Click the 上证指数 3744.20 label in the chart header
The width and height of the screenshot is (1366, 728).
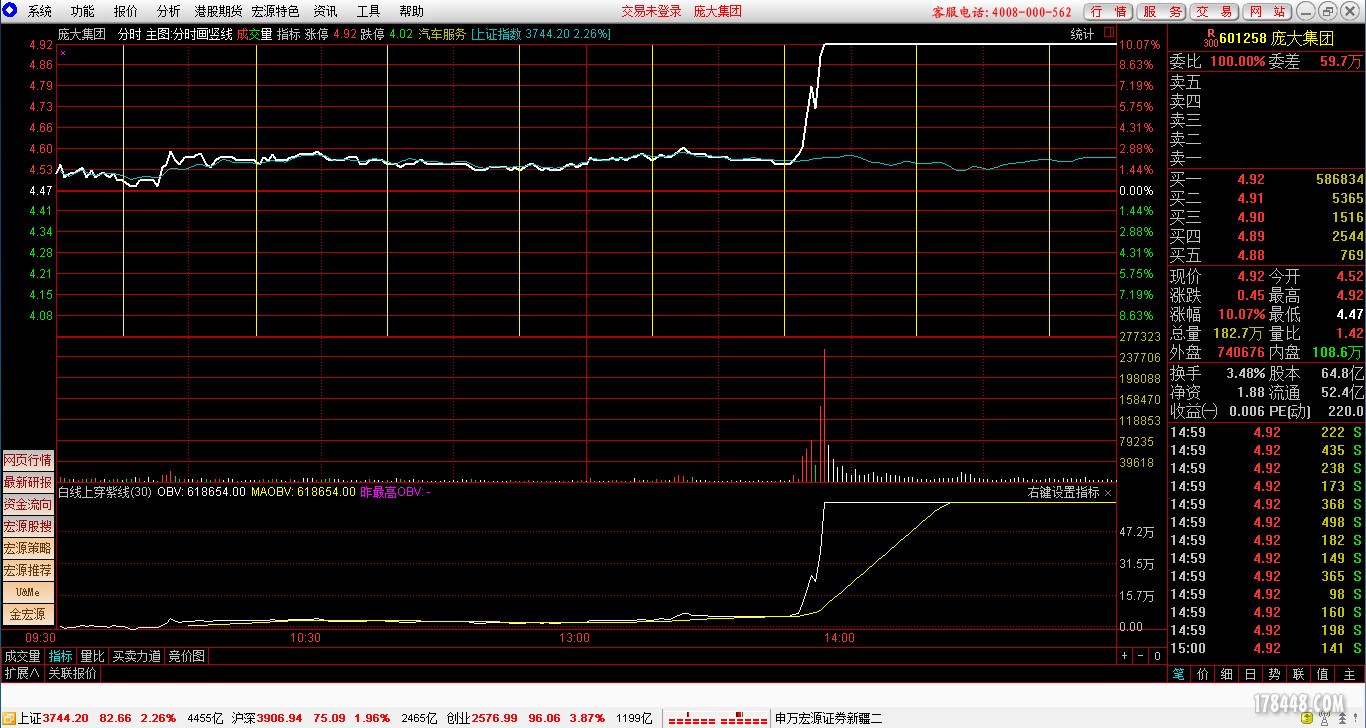click(540, 33)
